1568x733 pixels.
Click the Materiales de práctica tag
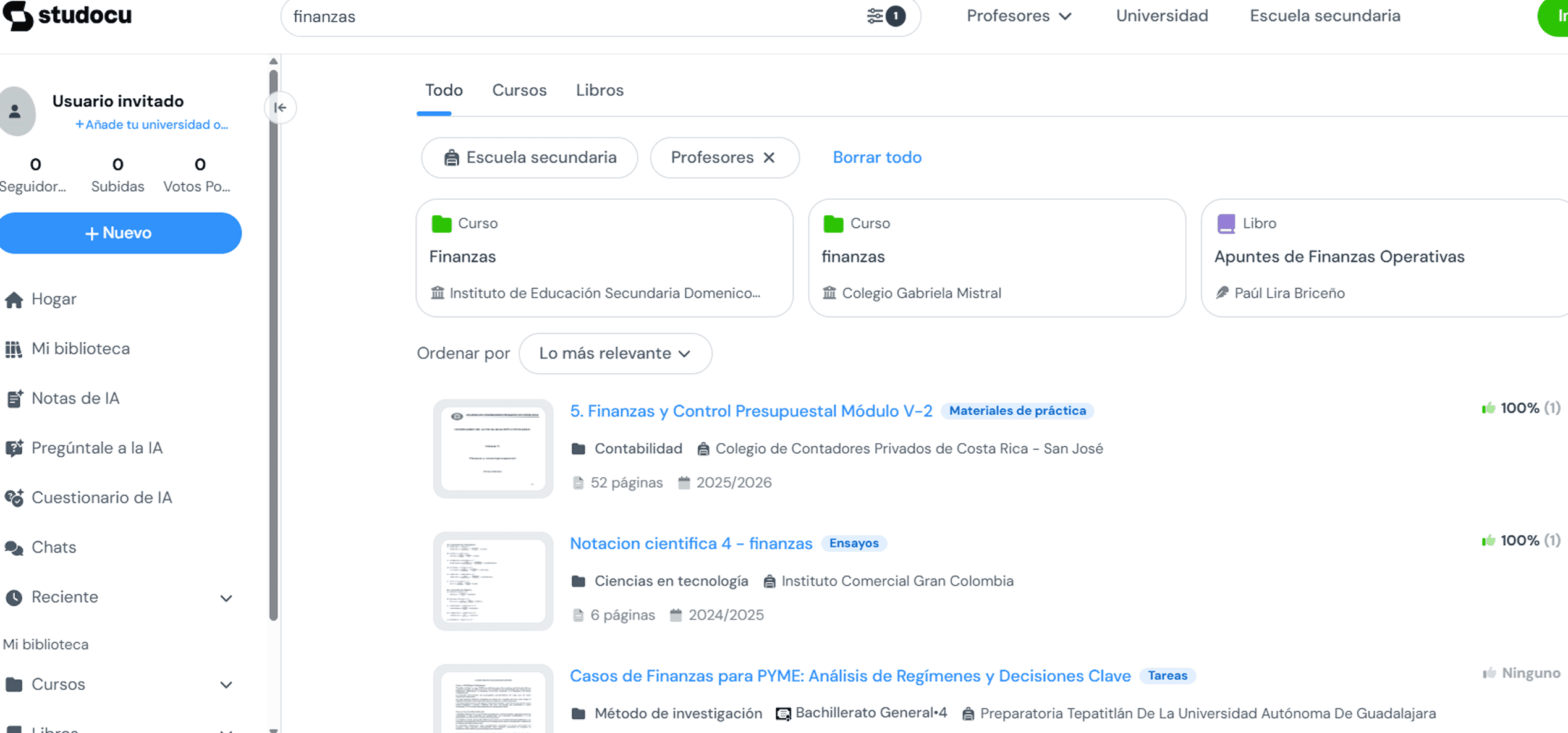point(1017,411)
